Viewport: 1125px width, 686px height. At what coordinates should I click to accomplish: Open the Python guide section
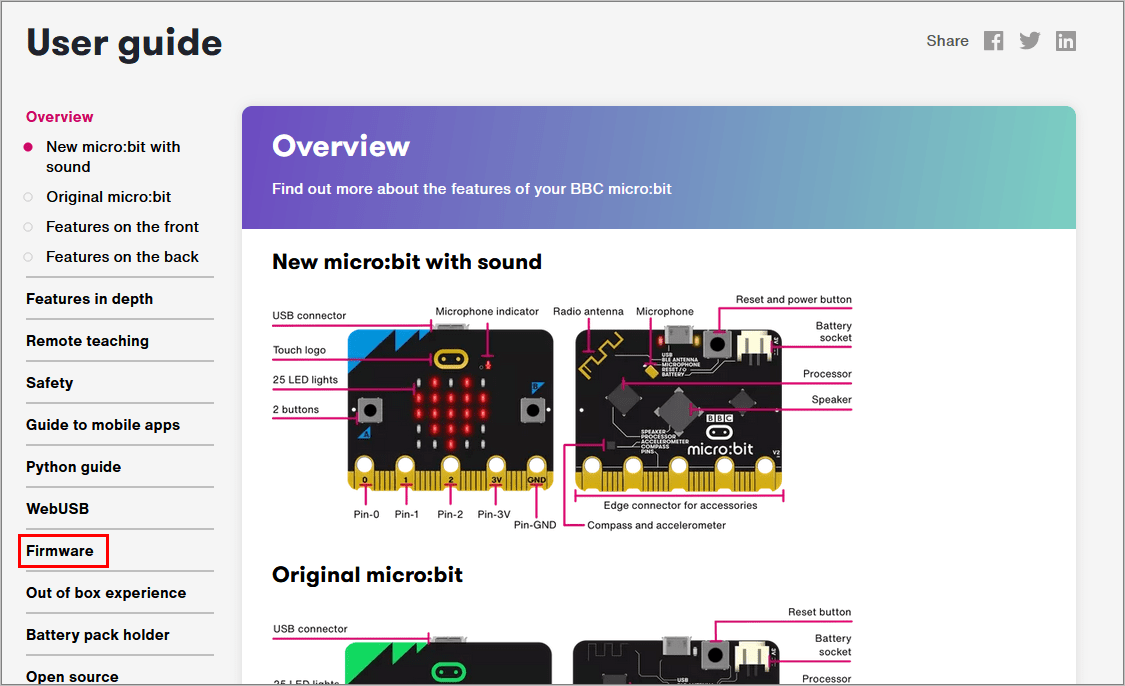pyautogui.click(x=73, y=466)
